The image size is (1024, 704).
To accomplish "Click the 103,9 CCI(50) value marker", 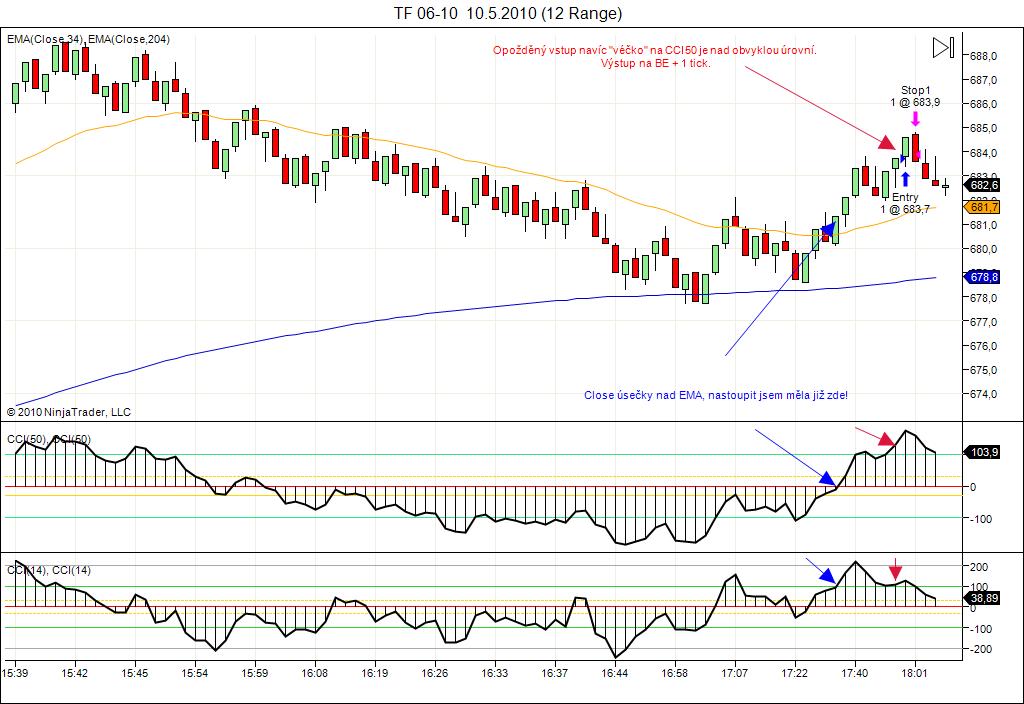I will [982, 452].
